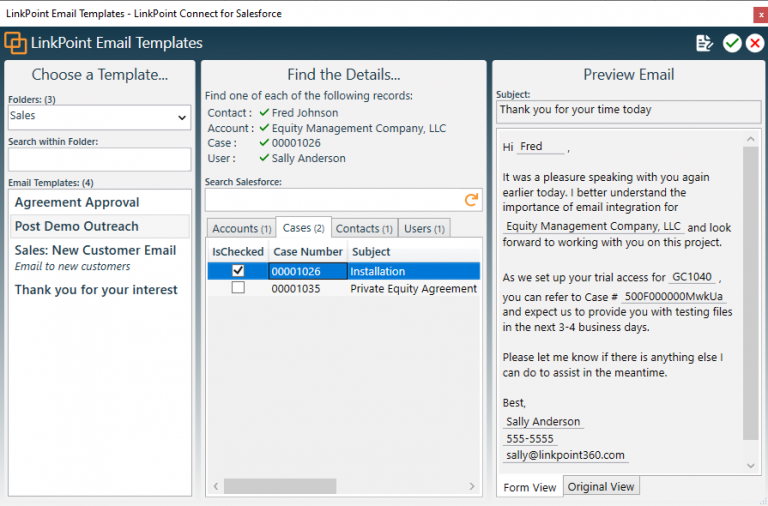768x506 pixels.
Task: Click the Fred Johnson contact record
Action: click(x=305, y=113)
